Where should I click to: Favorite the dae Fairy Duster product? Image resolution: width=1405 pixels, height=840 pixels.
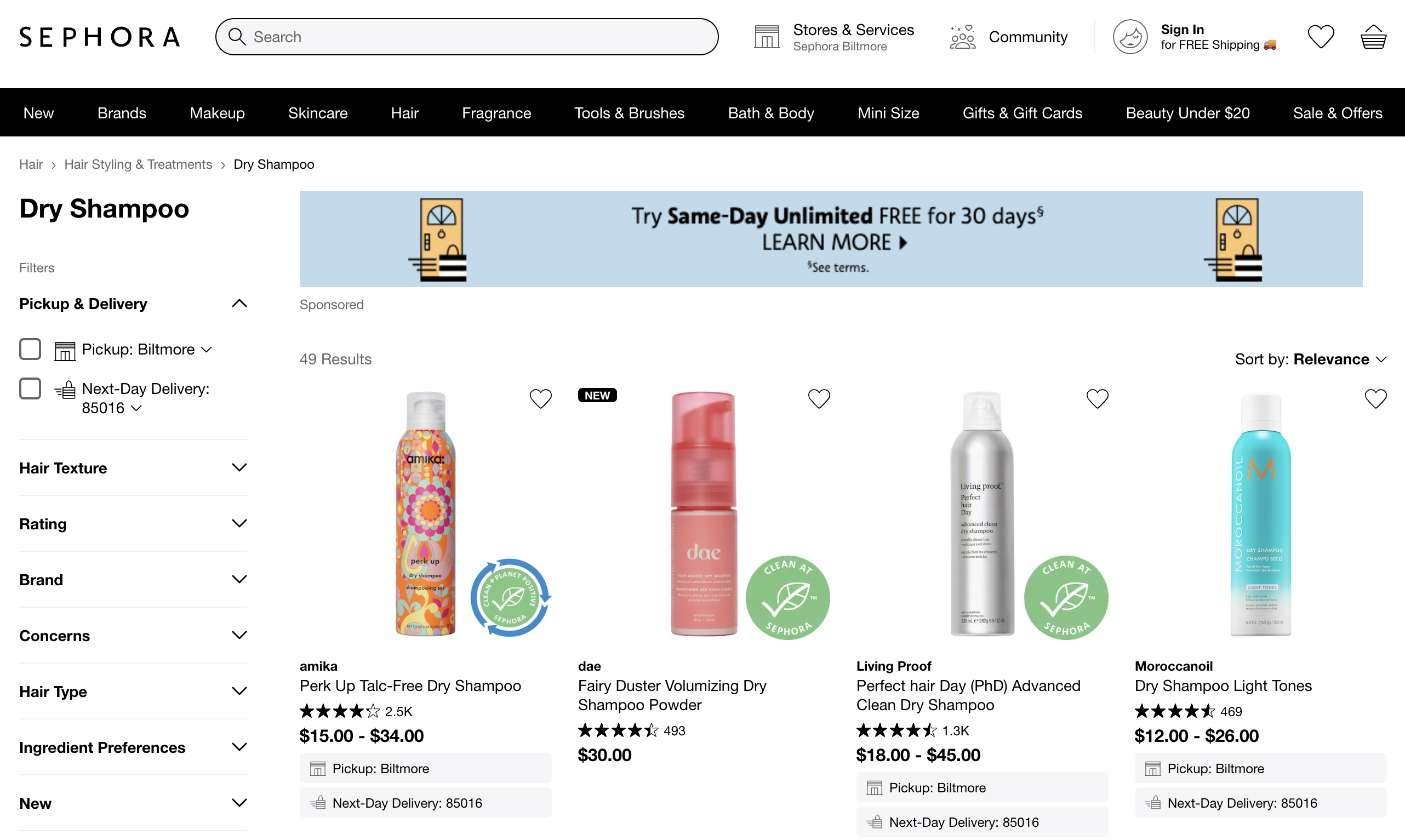click(819, 398)
